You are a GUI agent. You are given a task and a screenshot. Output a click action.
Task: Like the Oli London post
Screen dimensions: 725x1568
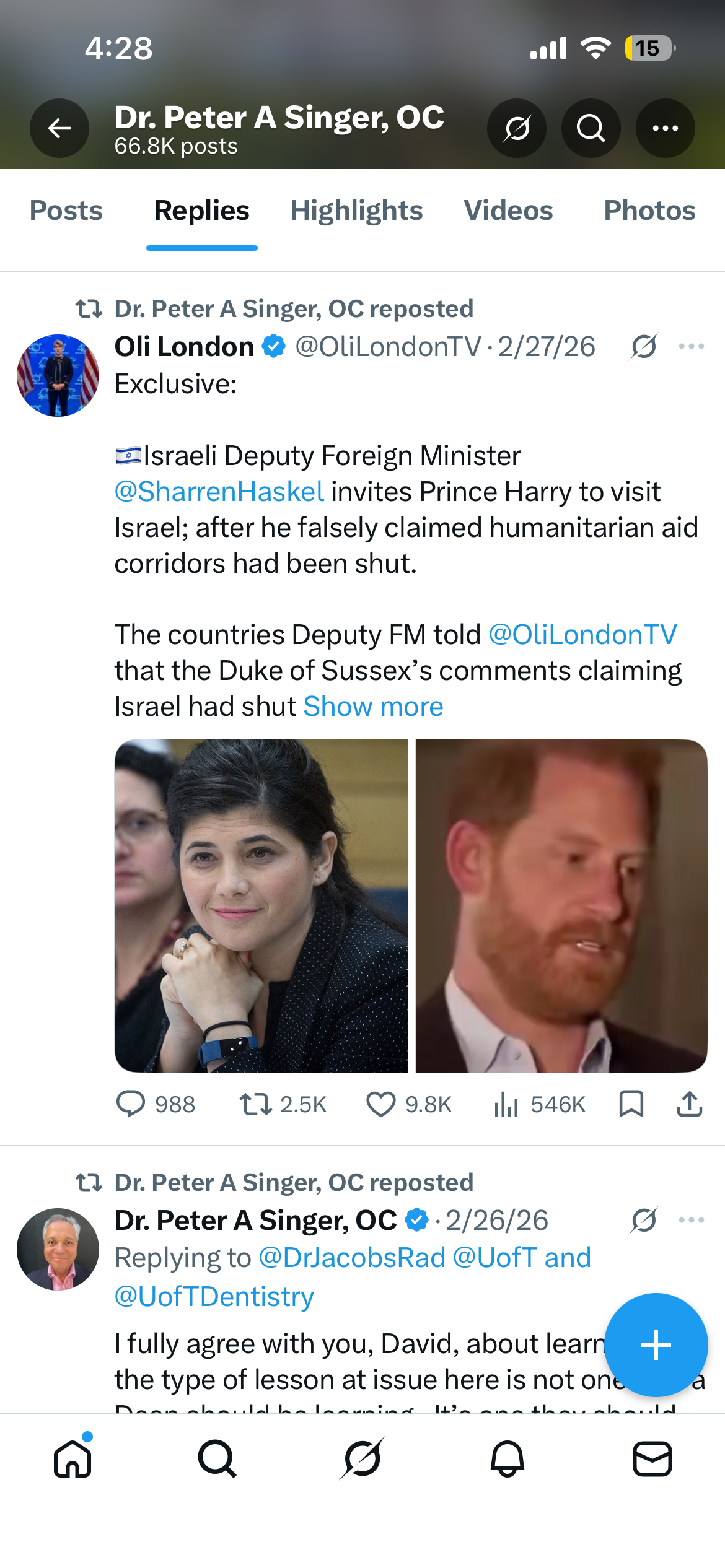pos(409,1104)
